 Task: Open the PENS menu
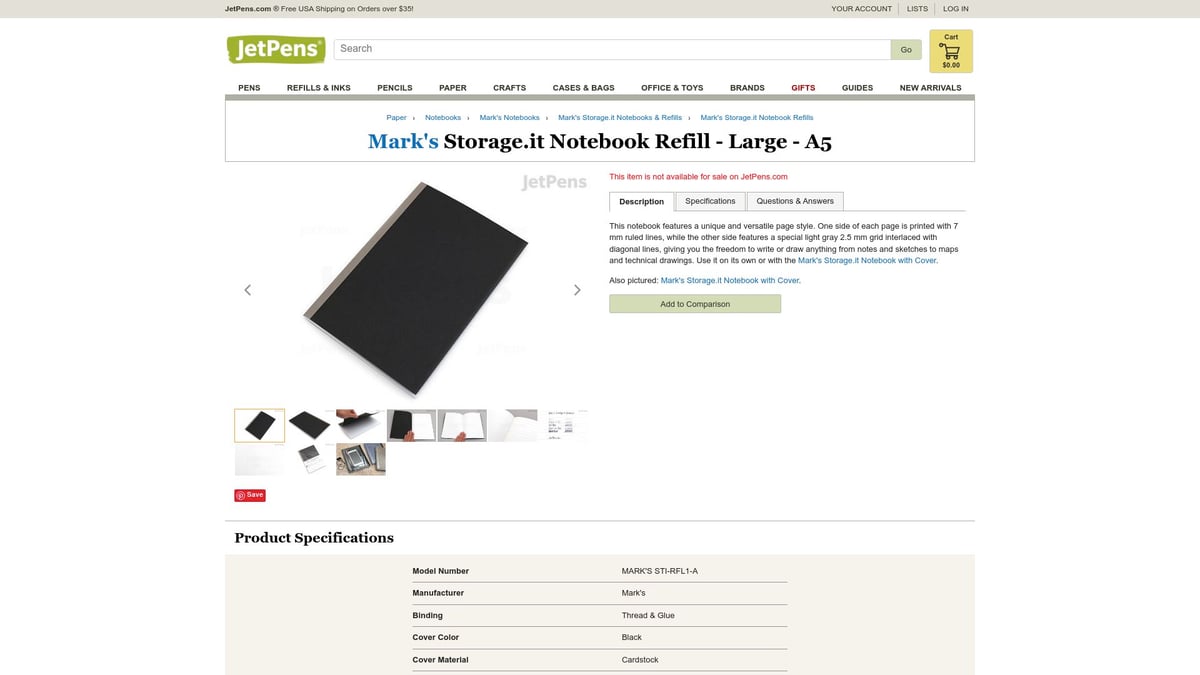249,88
